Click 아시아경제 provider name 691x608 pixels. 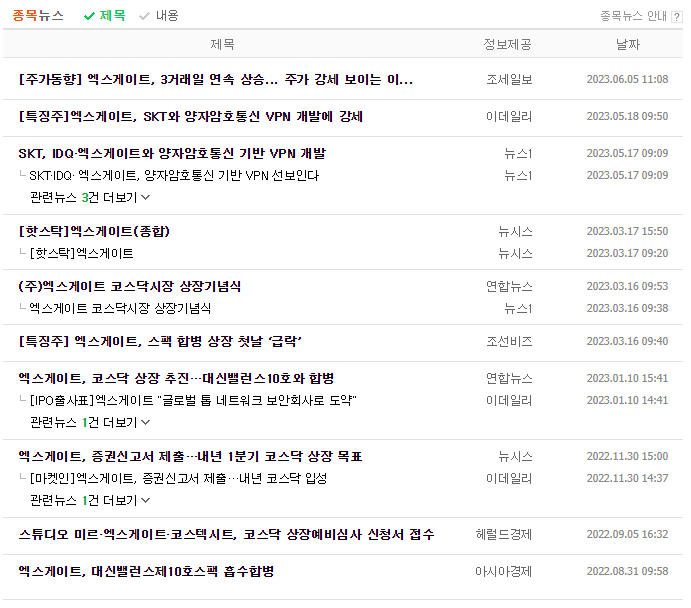[504, 571]
